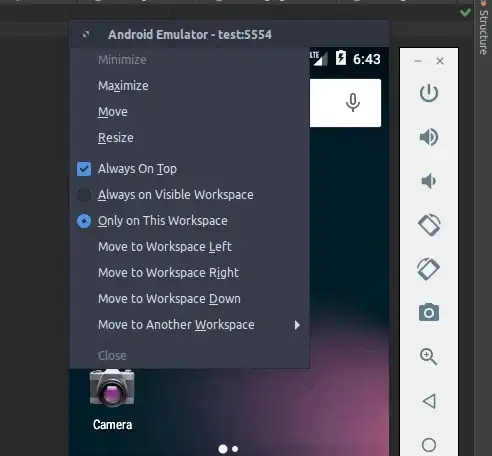Take a screenshot with the camera icon
This screenshot has width=492, height=456.
point(429,312)
